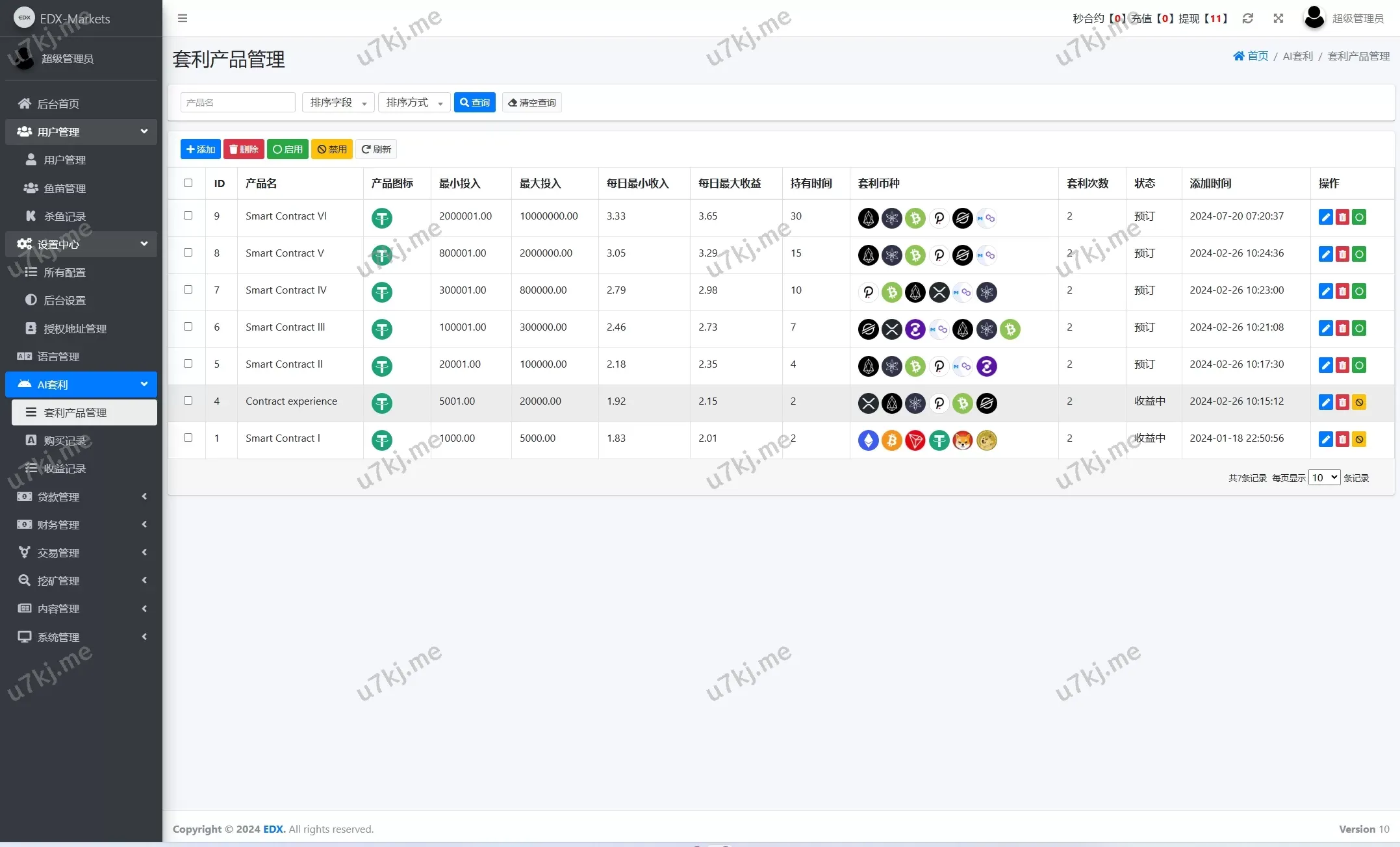Toggle the select-all checkbox in table header
1400x847 pixels.
188,183
